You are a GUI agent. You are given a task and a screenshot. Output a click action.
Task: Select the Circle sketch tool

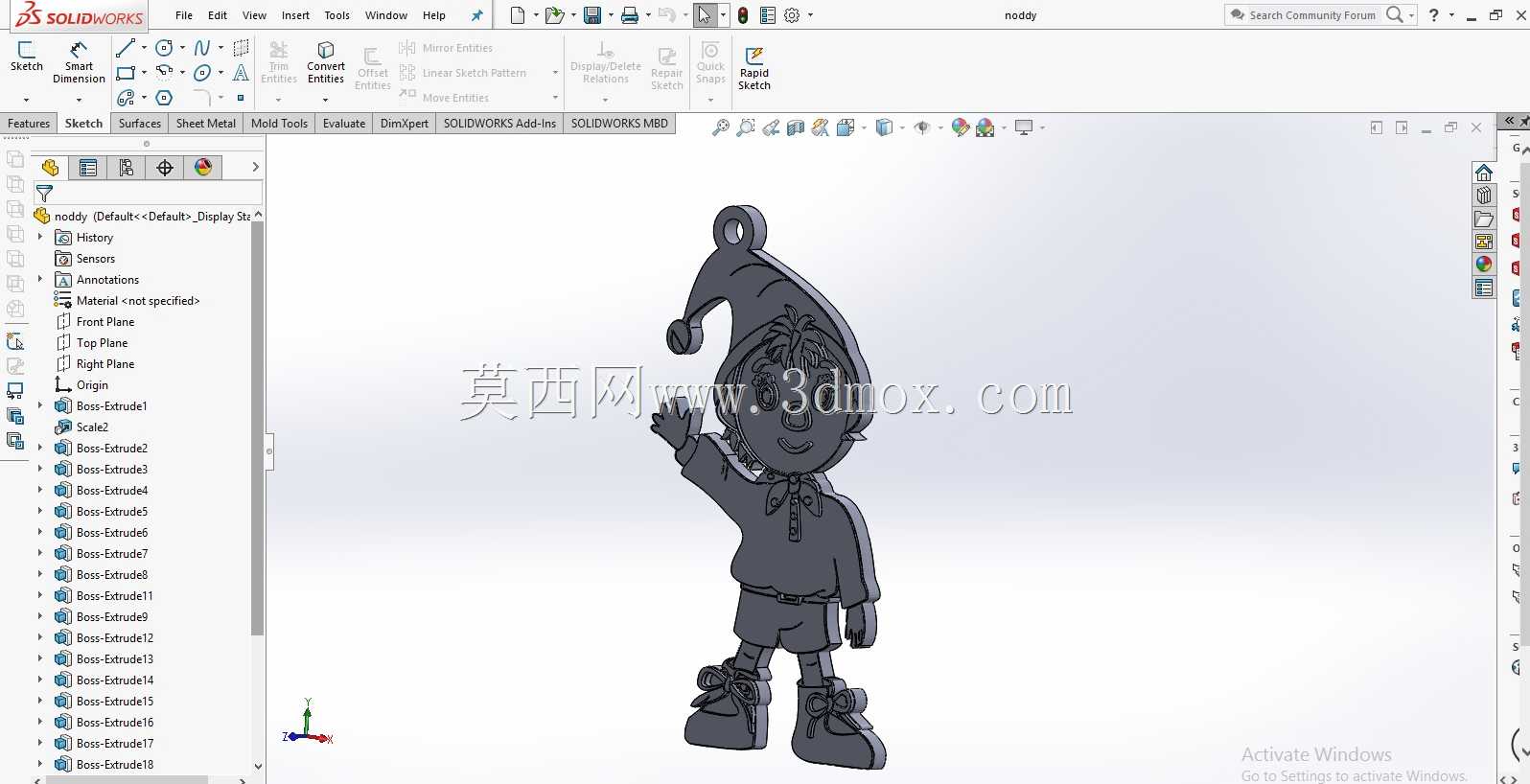pyautogui.click(x=165, y=47)
